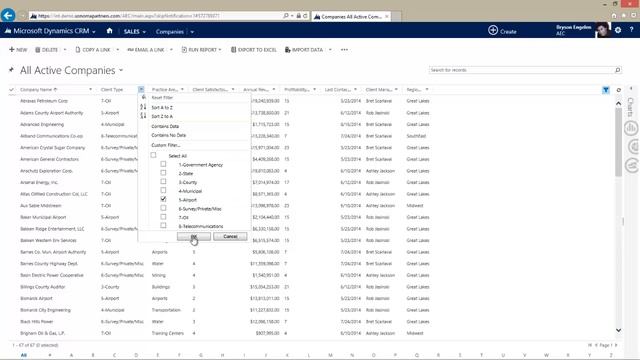Check the 7-Oil checkbox

163,217
